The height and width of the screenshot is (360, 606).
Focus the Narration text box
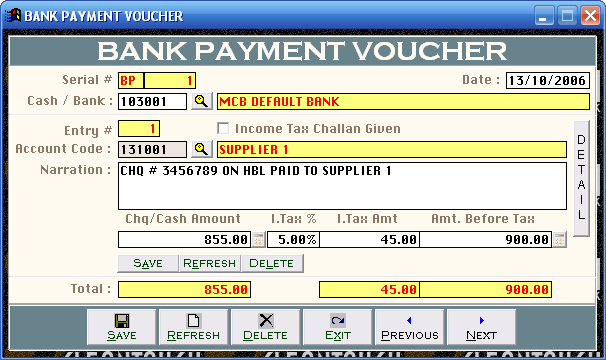click(342, 186)
